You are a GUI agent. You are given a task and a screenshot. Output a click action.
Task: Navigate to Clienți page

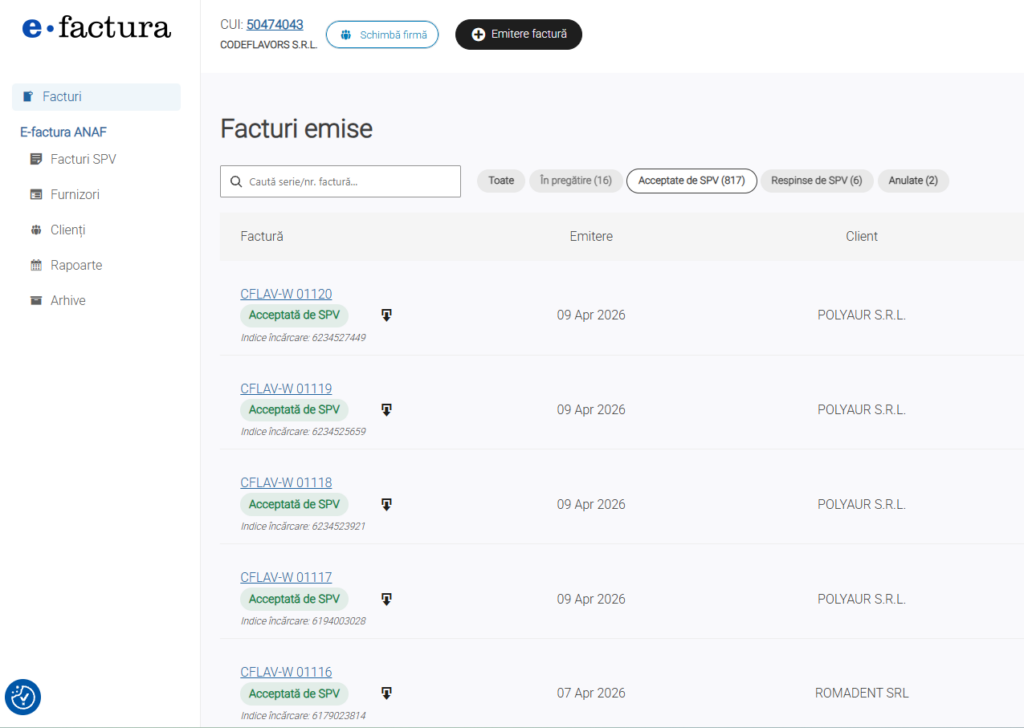(x=68, y=230)
